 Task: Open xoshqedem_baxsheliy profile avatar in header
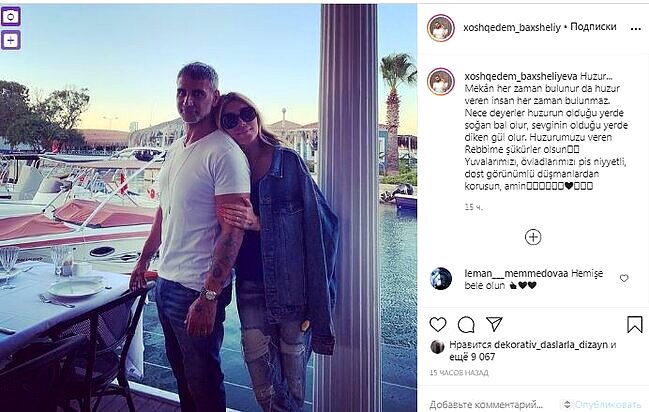pyautogui.click(x=441, y=28)
